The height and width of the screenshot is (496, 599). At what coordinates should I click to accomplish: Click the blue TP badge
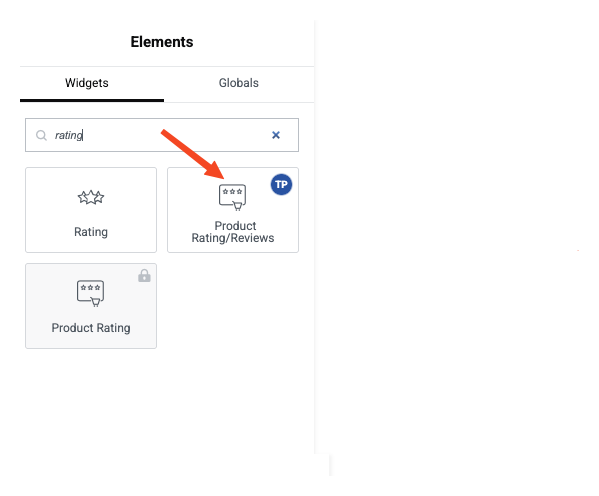tap(282, 185)
